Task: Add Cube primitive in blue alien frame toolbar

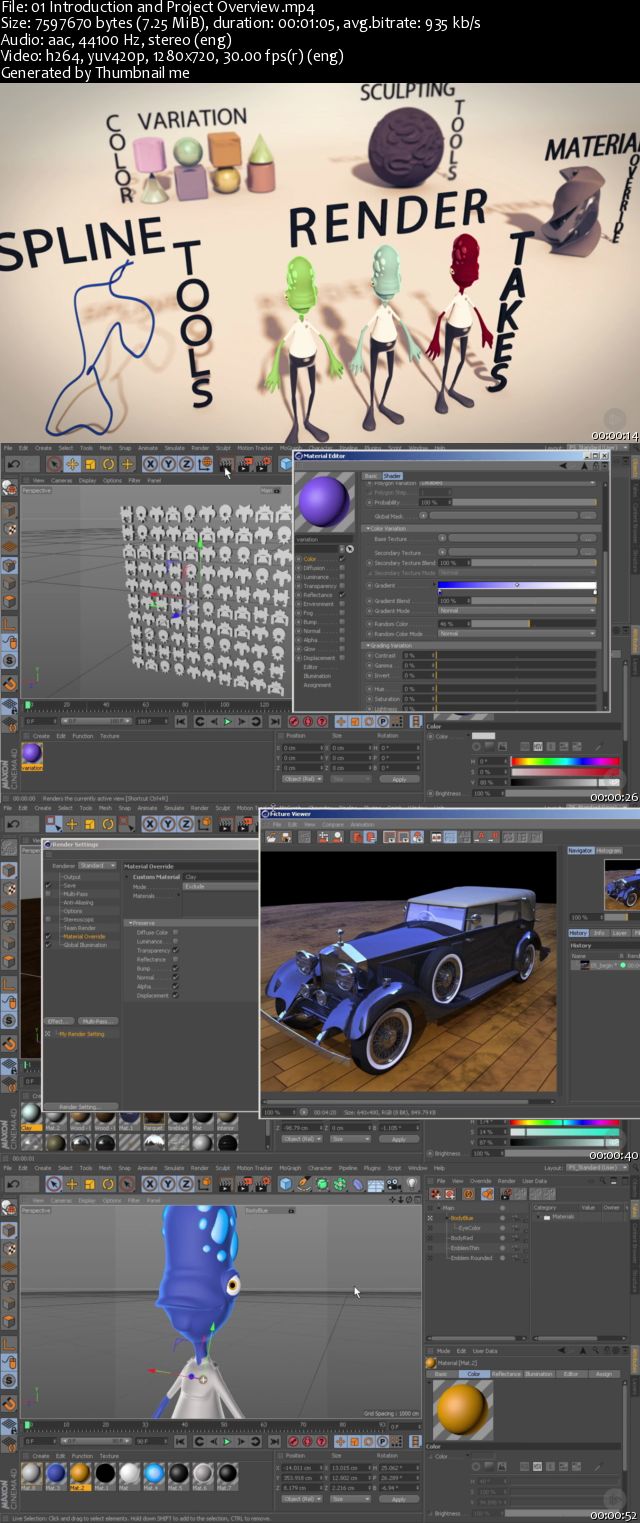Action: coord(287,1184)
